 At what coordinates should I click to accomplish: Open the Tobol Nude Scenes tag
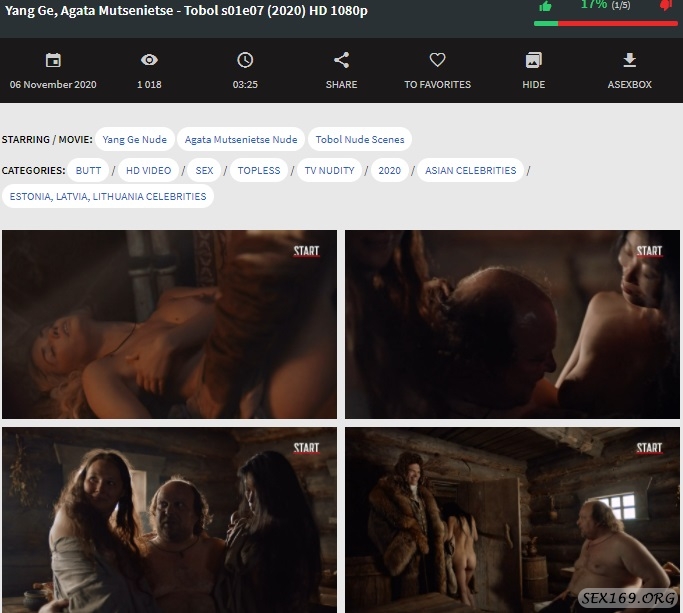[x=359, y=140]
